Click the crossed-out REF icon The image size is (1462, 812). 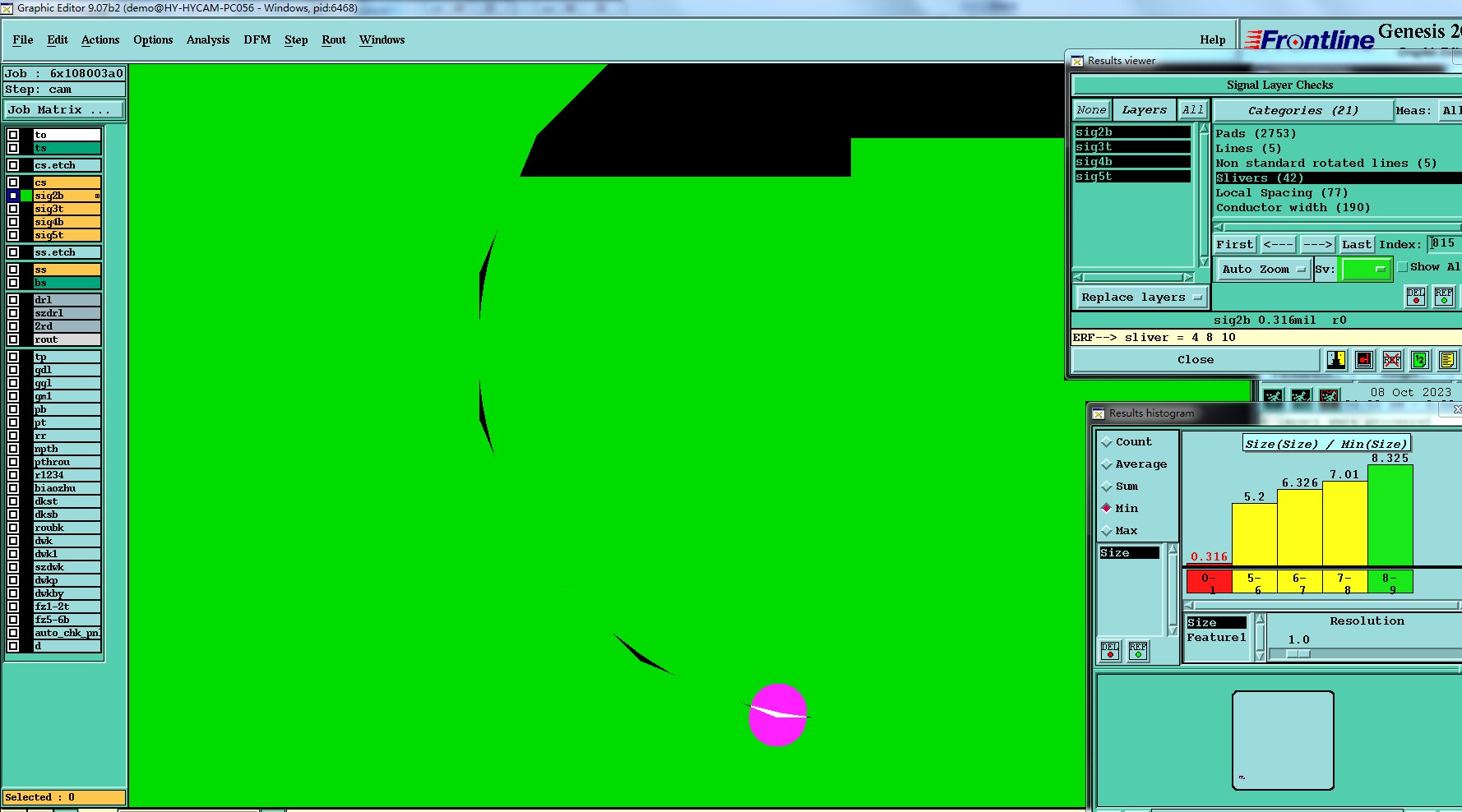click(1391, 359)
